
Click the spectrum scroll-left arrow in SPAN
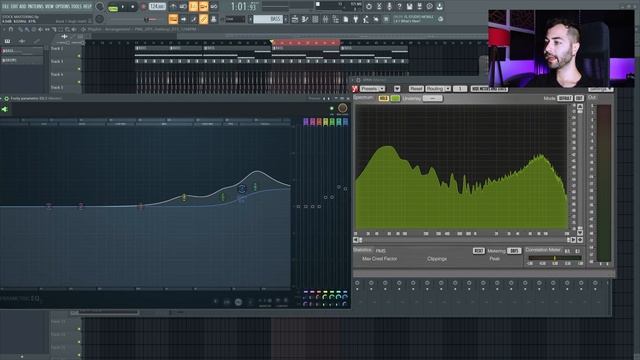tap(356, 240)
